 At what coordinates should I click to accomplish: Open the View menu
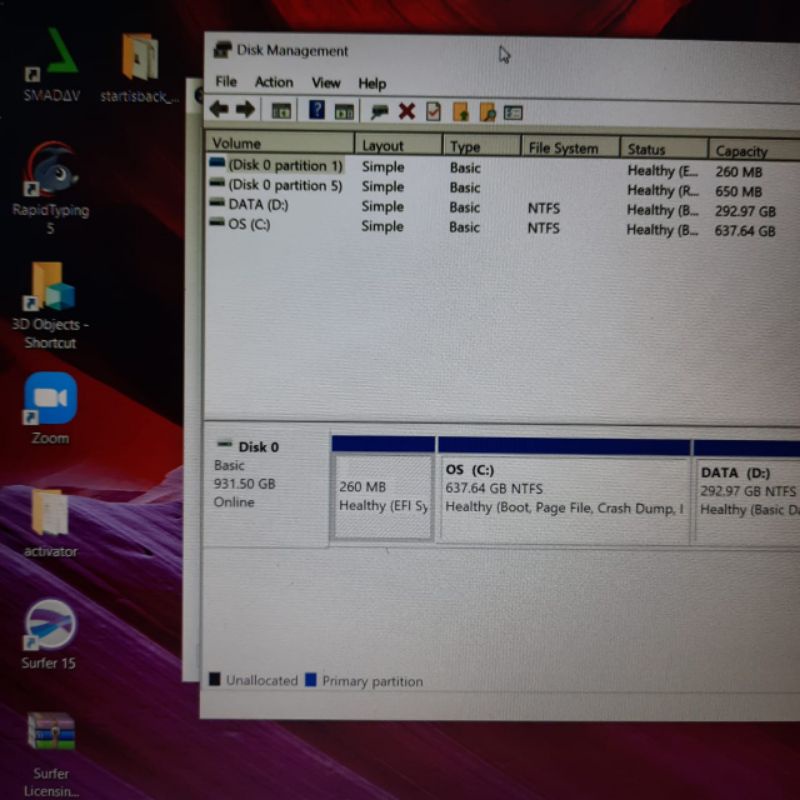click(x=325, y=83)
